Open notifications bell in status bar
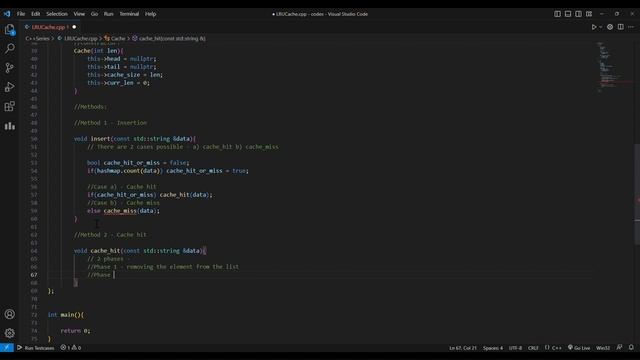 tap(631, 347)
